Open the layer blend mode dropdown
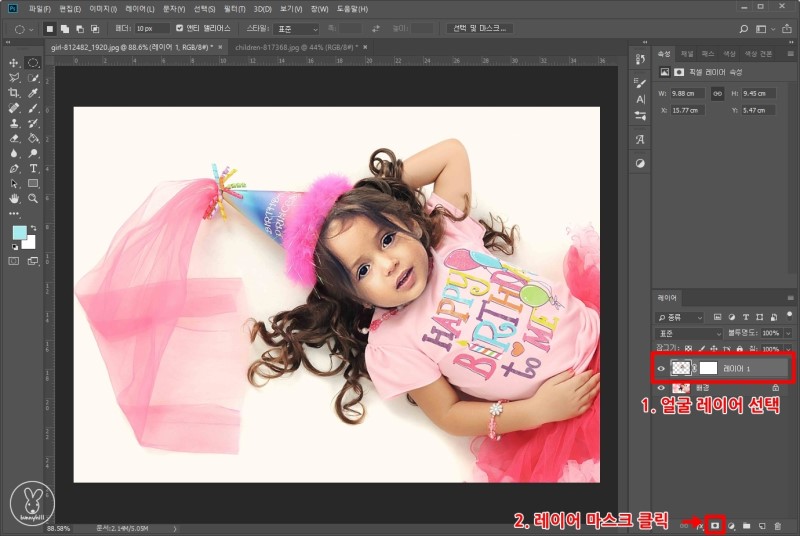800x536 pixels. coord(690,332)
